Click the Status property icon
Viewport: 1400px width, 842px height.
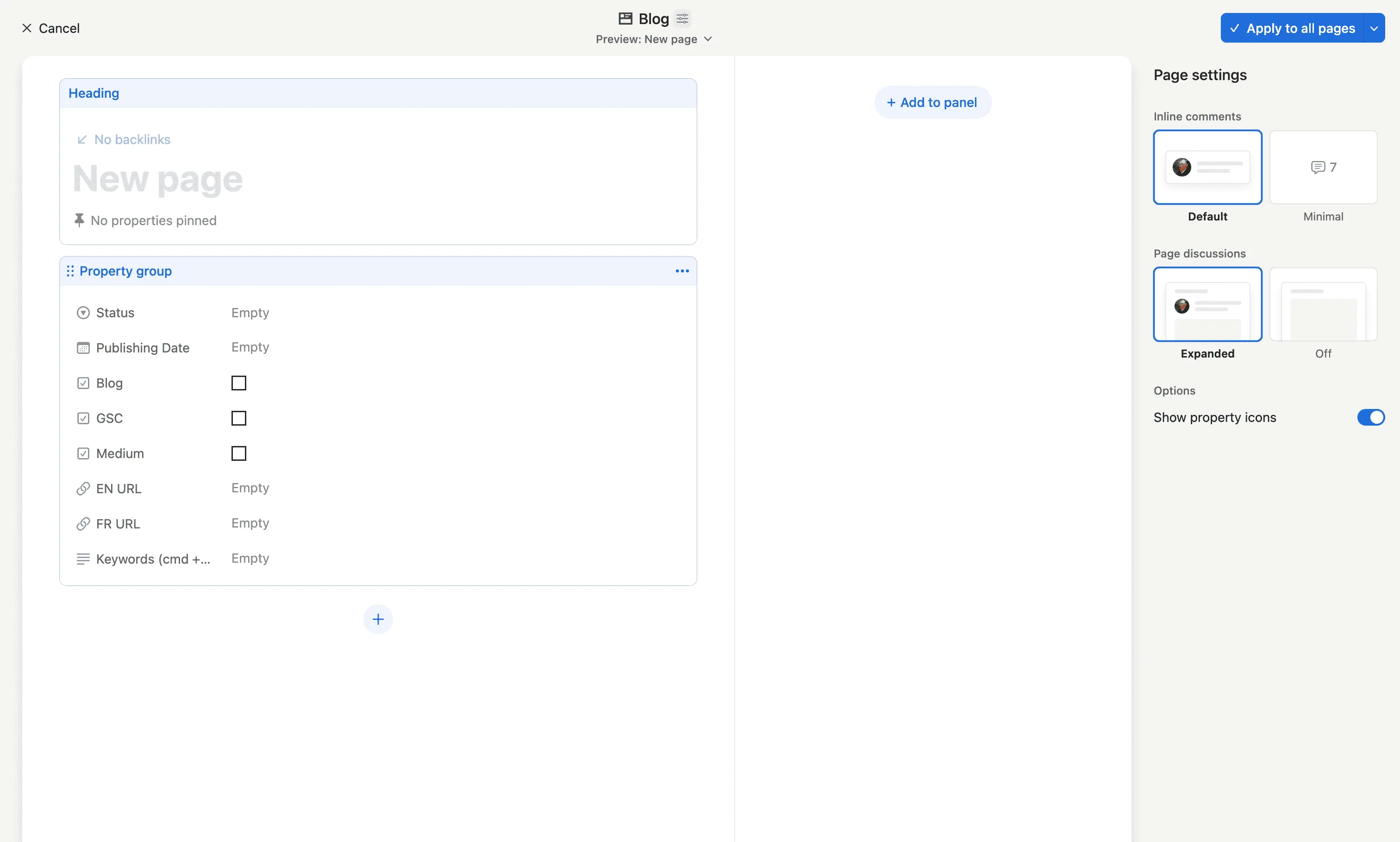[x=83, y=312]
